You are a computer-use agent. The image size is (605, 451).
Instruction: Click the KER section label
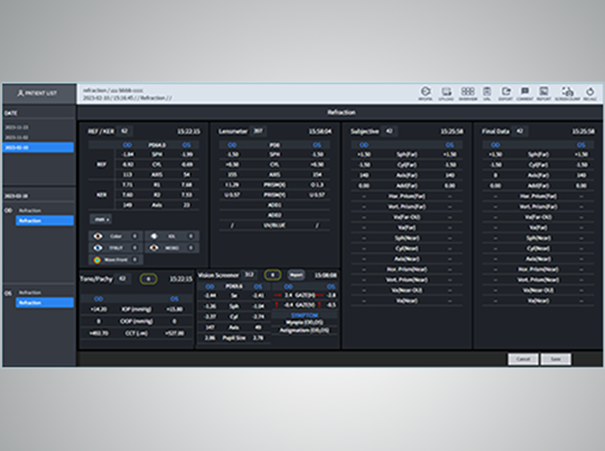[x=101, y=195]
